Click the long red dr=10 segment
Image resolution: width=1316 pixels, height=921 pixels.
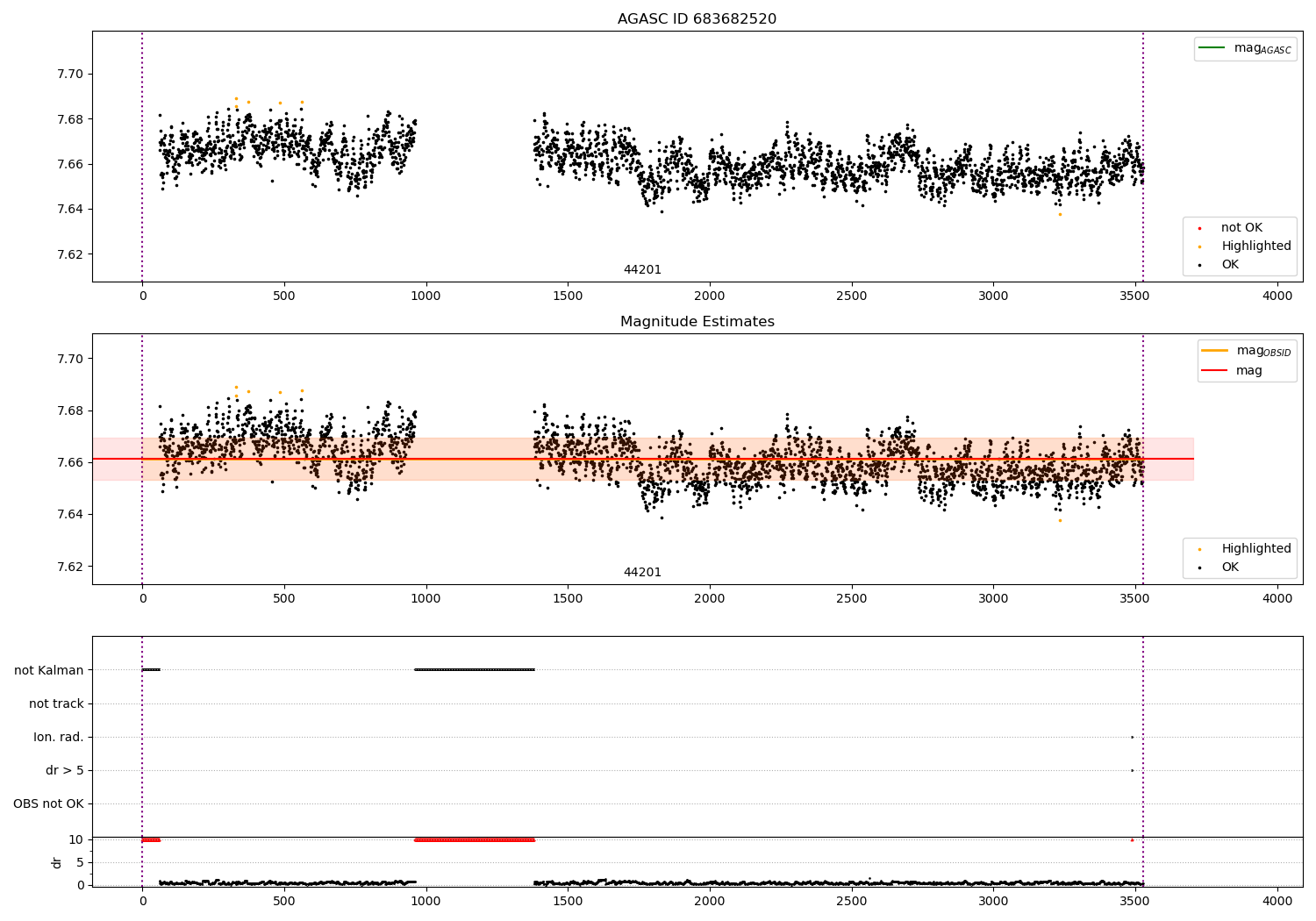point(474,839)
